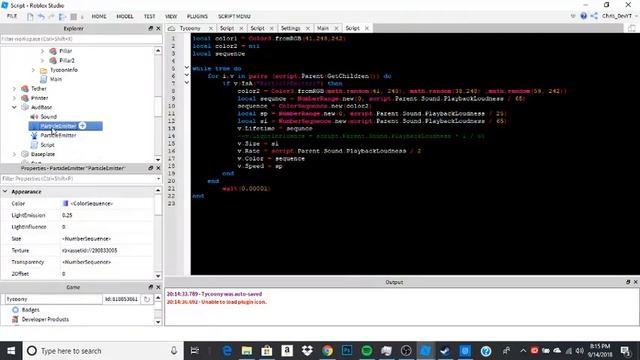Expand the Pillar item in Explorer
The image size is (640, 360).
(x=42, y=51)
